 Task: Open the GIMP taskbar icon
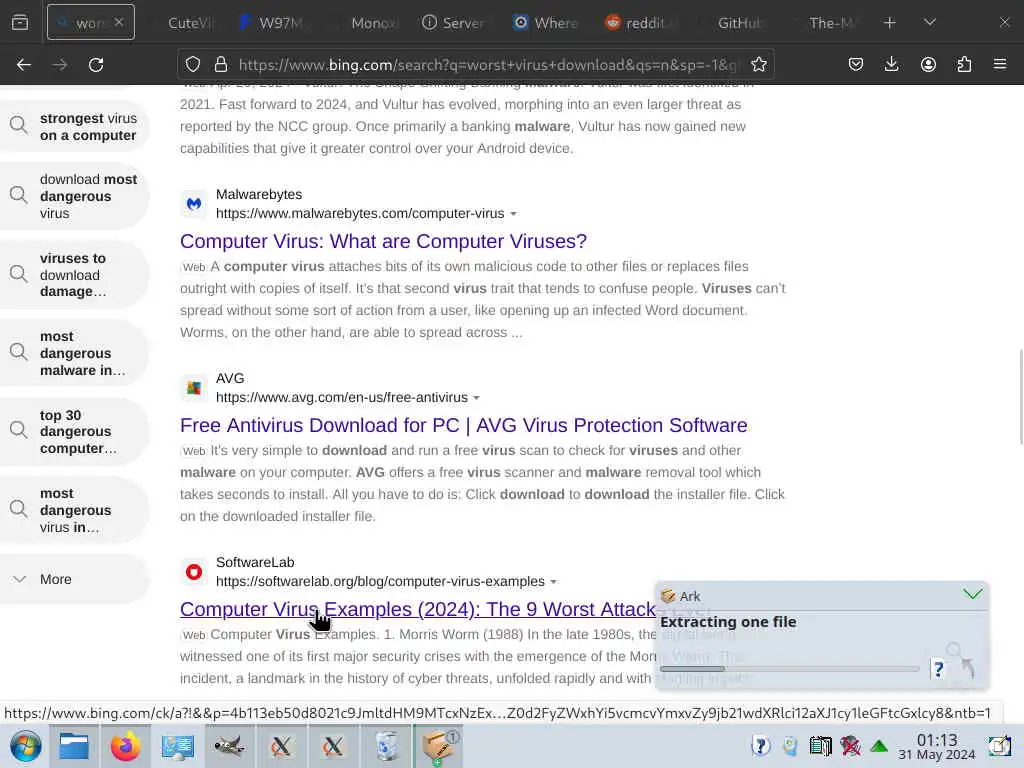[229, 746]
